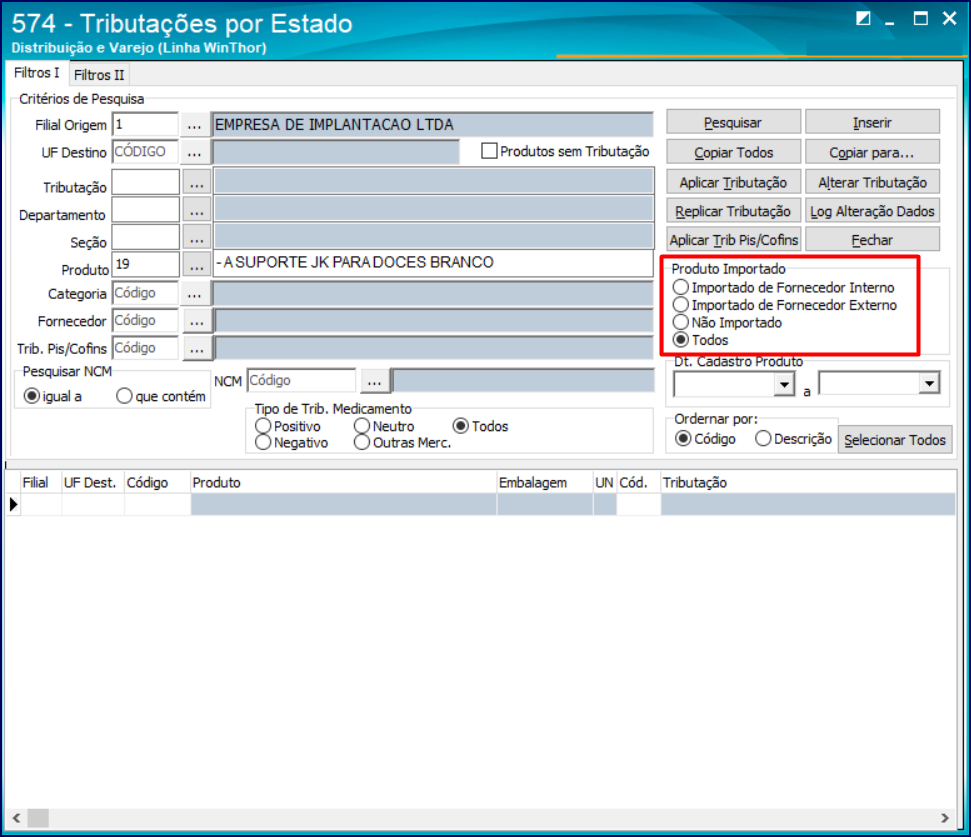Open Departamento lookup ellipsis button
Screen dimensions: 971x837
pyautogui.click(x=197, y=211)
